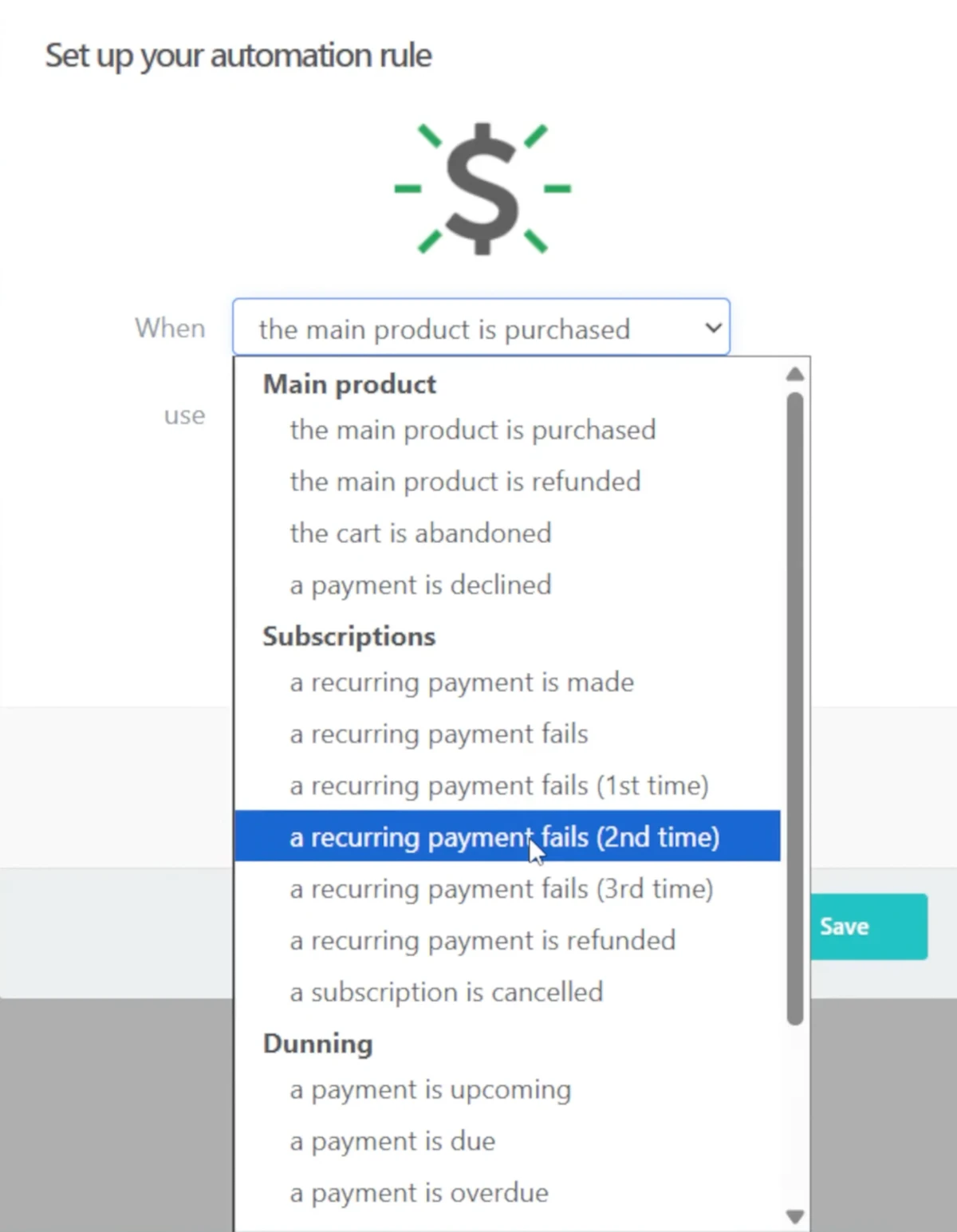Image resolution: width=957 pixels, height=1232 pixels.
Task: Select the highlighted '2nd time' failure option
Action: 504,837
